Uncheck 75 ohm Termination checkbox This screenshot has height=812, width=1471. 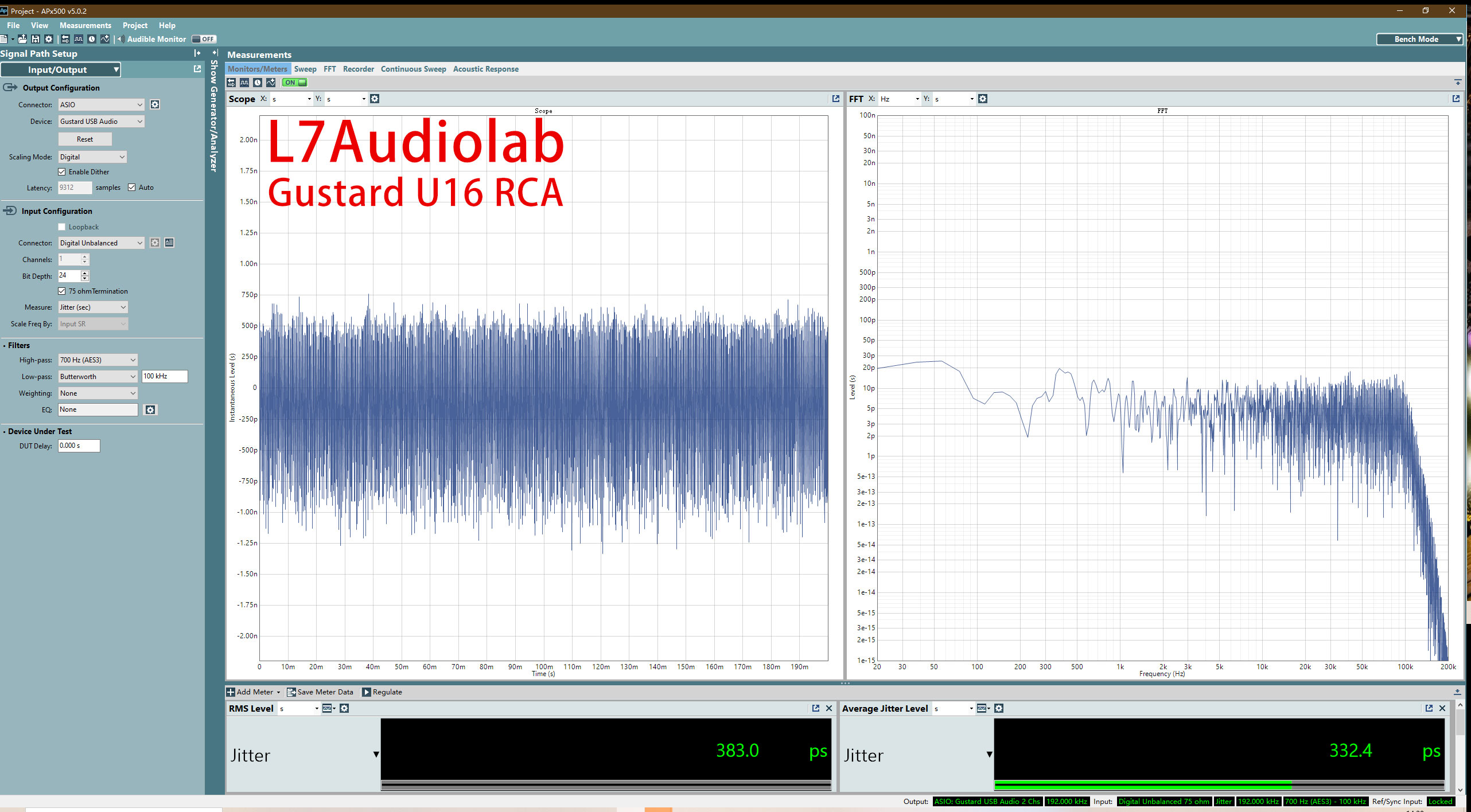(62, 291)
